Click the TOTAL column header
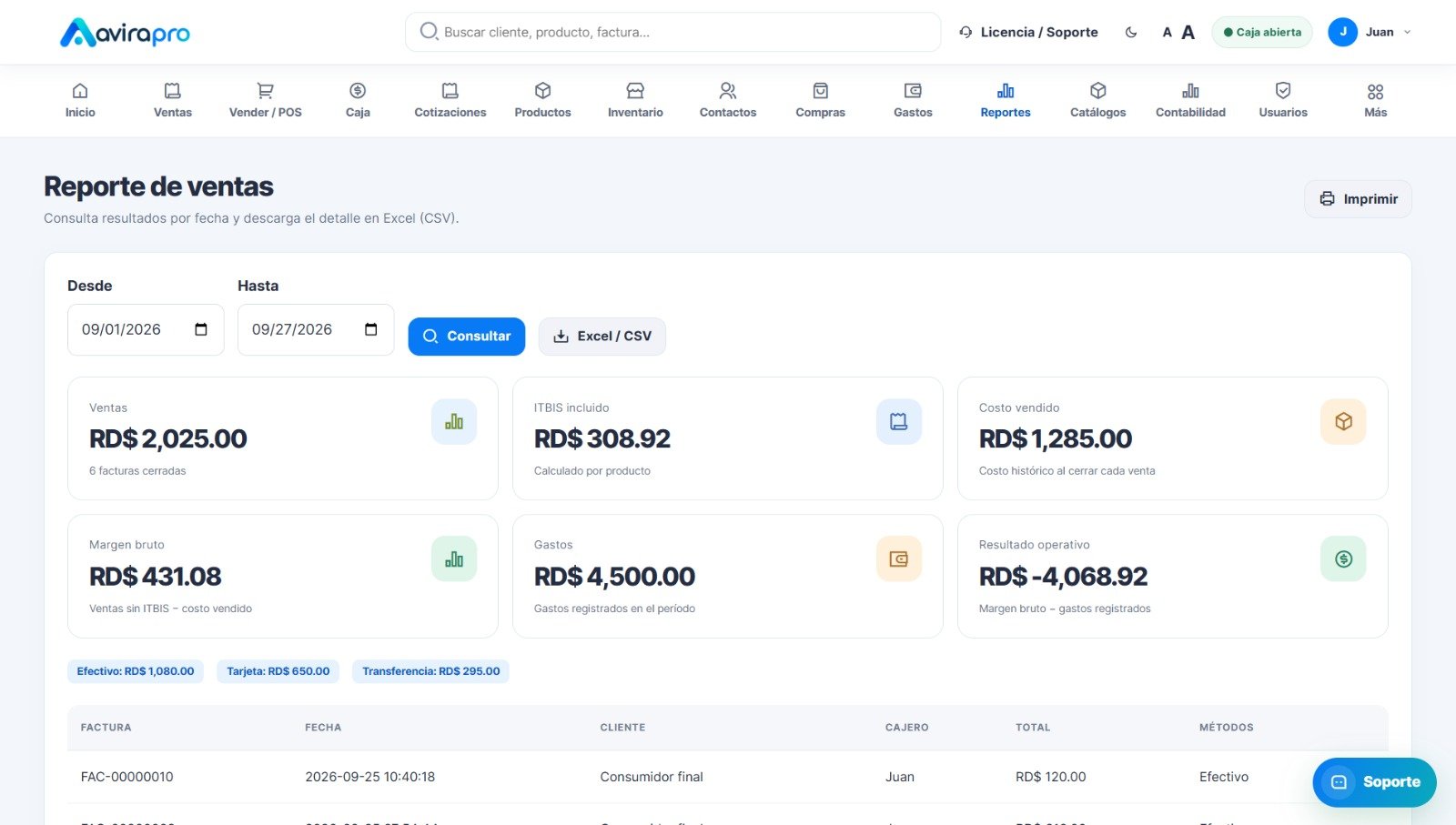 (1033, 728)
